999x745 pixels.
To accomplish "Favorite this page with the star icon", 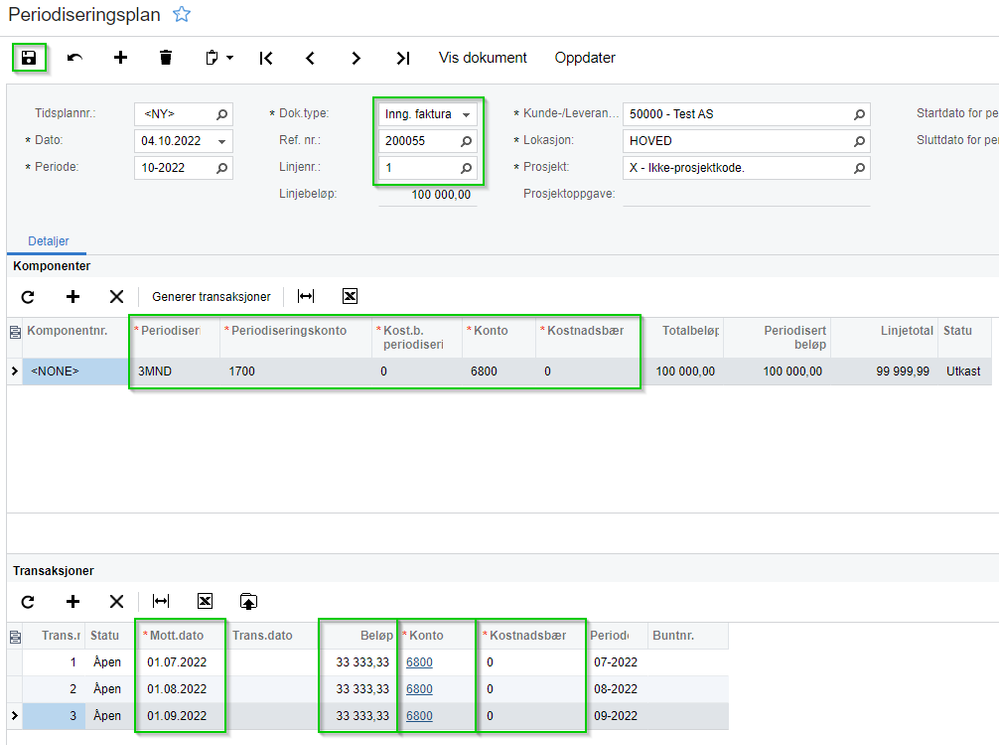I will [x=182, y=14].
